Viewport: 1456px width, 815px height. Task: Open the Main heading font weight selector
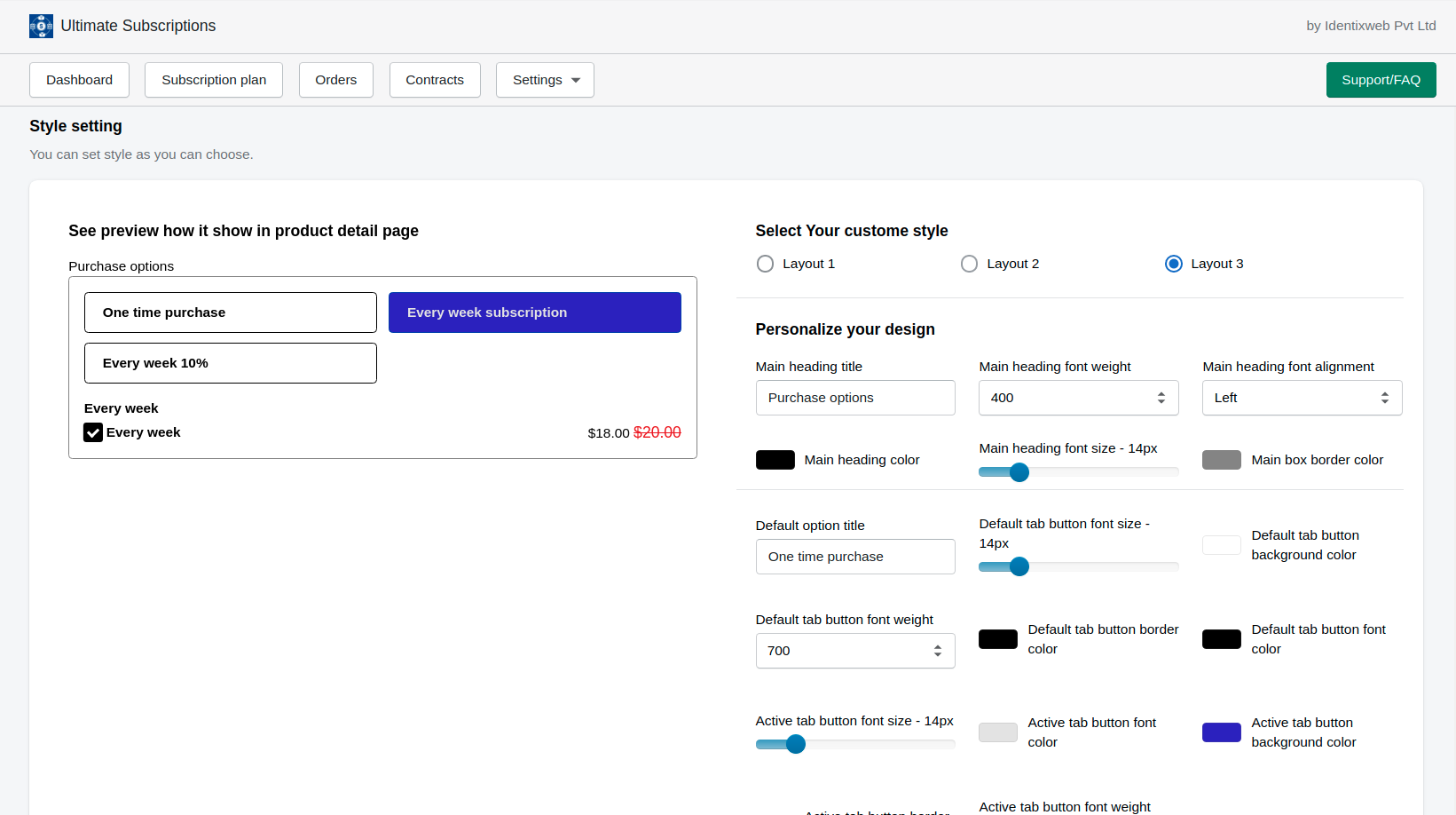click(1077, 397)
